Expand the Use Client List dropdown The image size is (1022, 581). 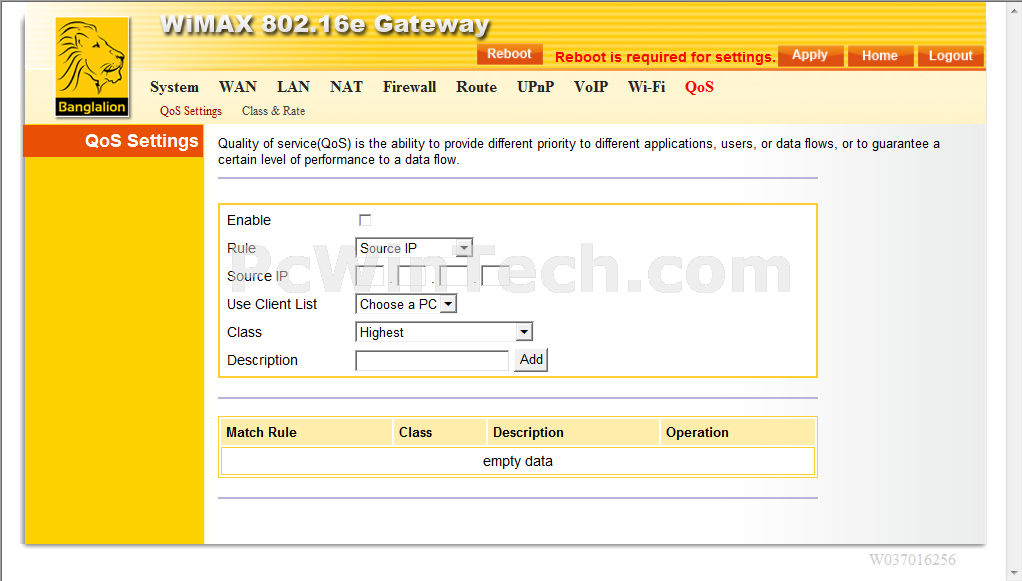405,305
